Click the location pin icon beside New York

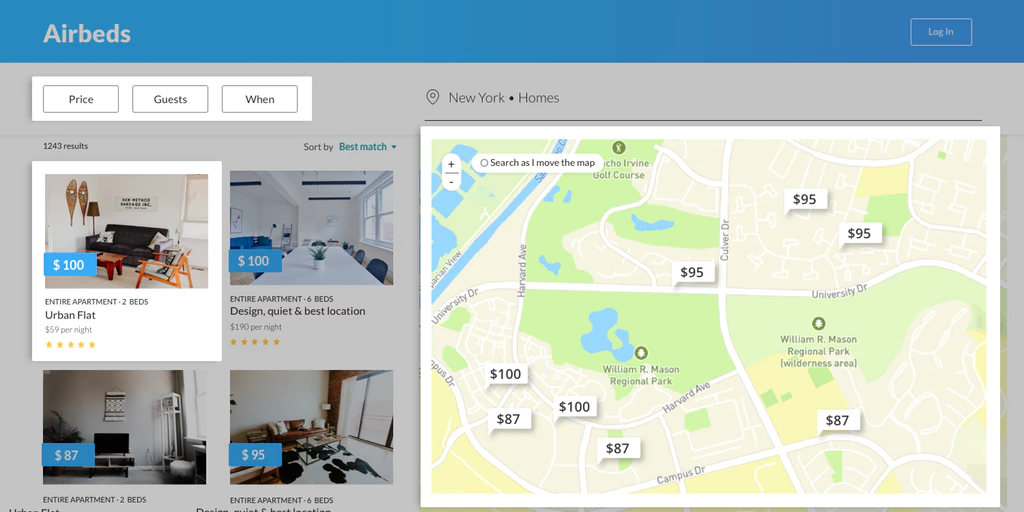[x=432, y=98]
